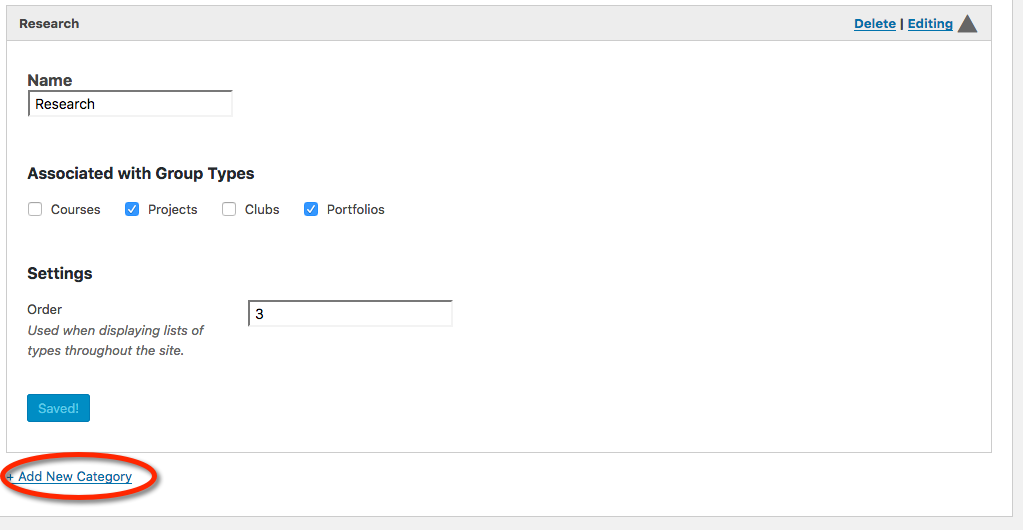Viewport: 1023px width, 530px height.
Task: Collapse the Research panel with the triangle arrow
Action: [x=968, y=23]
